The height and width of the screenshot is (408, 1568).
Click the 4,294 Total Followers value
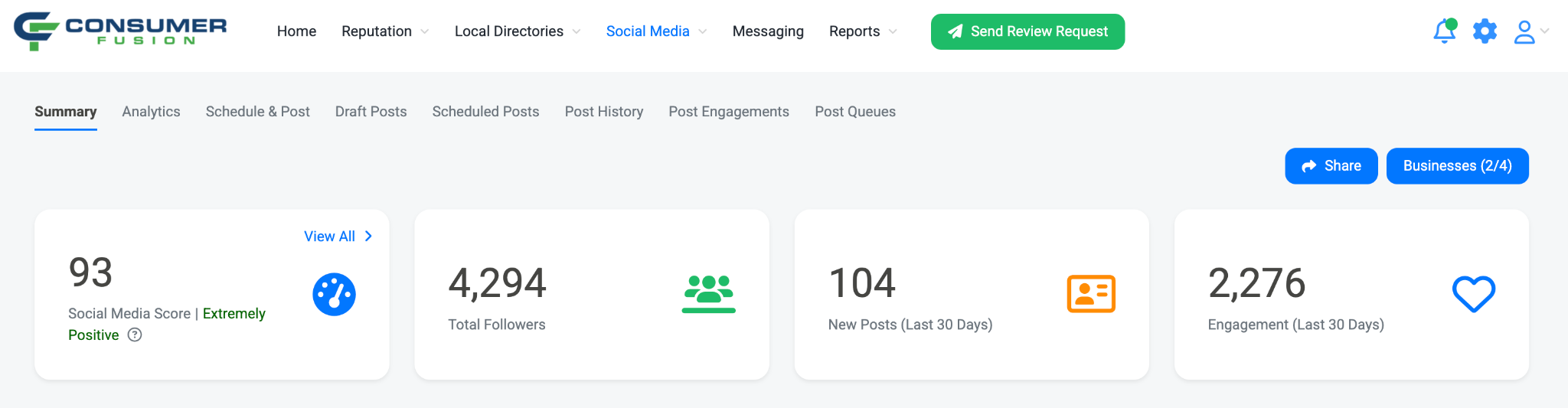[x=497, y=283]
